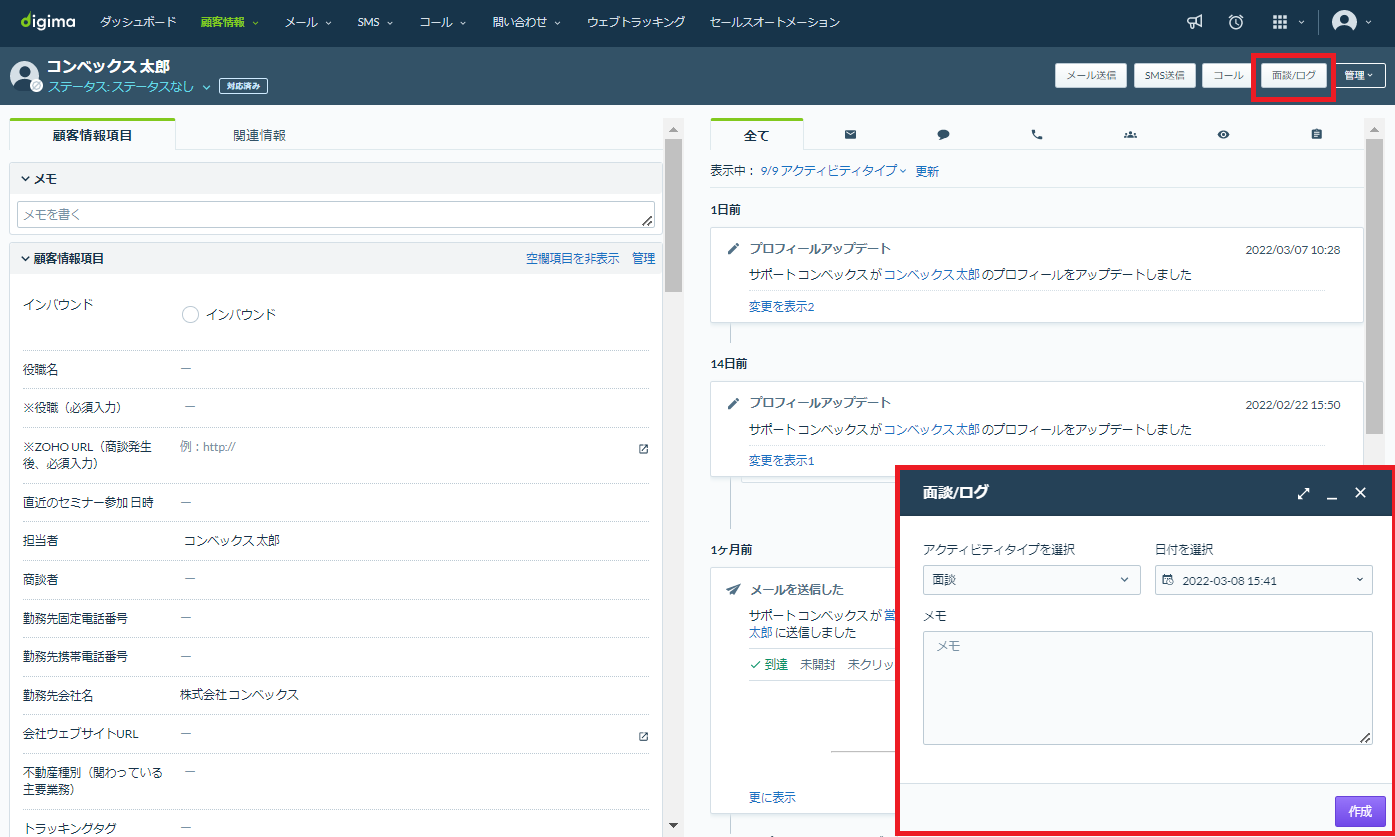This screenshot has height=837, width=1395.
Task: Open external link icon for 会社ウェブサイトURL
Action: (x=643, y=736)
